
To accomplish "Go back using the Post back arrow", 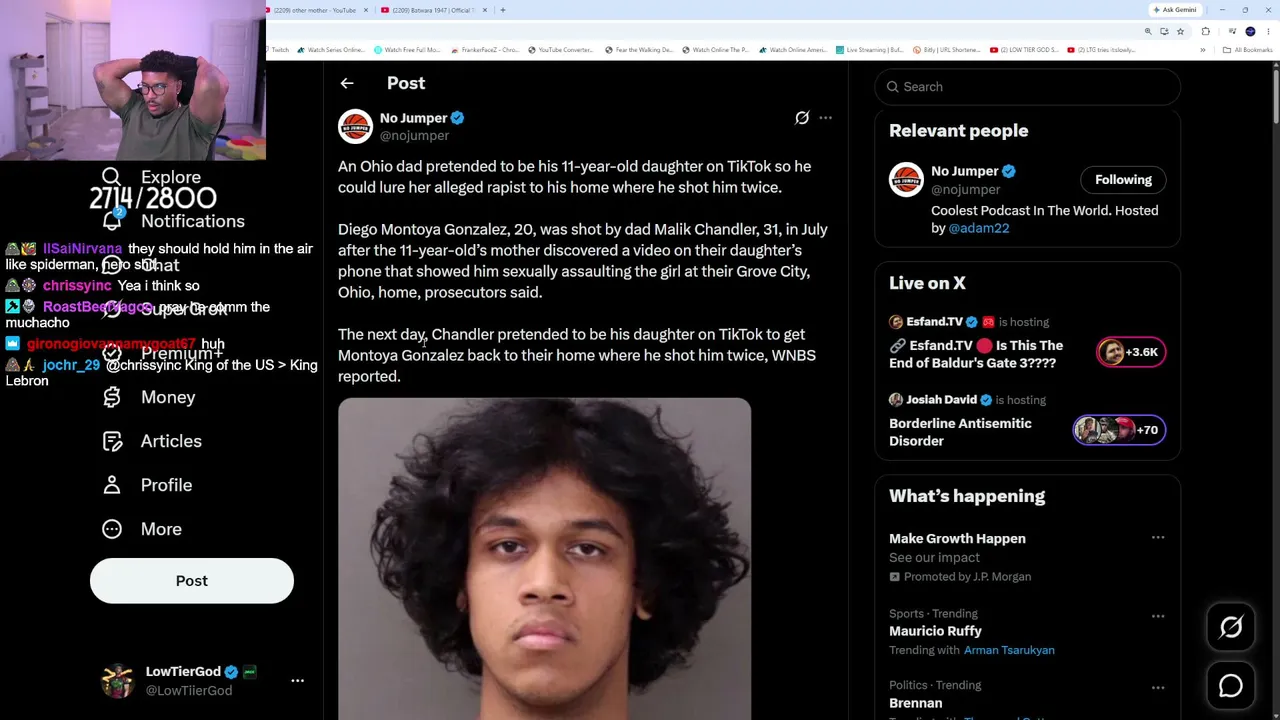I will pyautogui.click(x=347, y=83).
